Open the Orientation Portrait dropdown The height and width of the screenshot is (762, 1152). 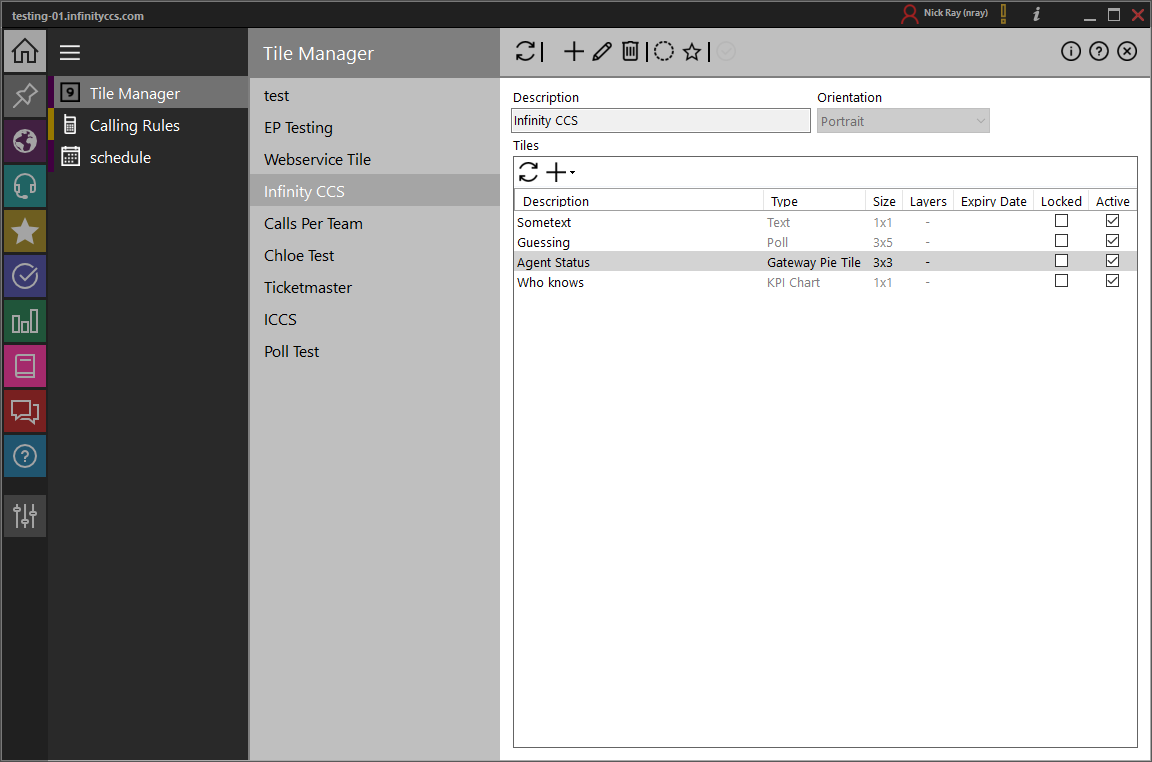(x=903, y=121)
